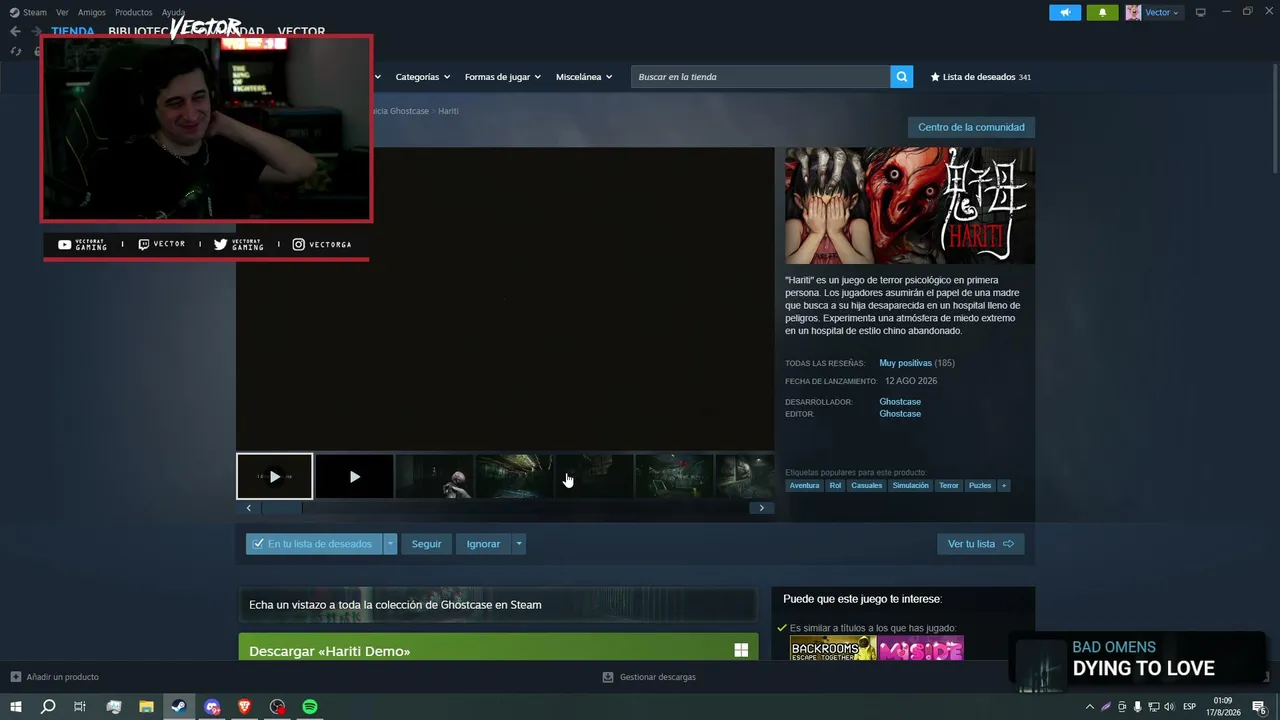Click the Terror tag
Image resolution: width=1280 pixels, height=720 pixels.
pos(949,486)
